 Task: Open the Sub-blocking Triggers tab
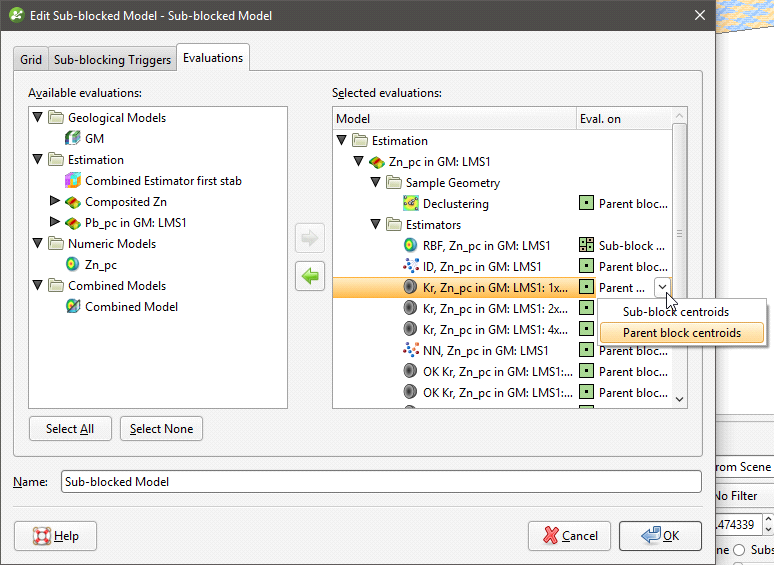coord(112,60)
